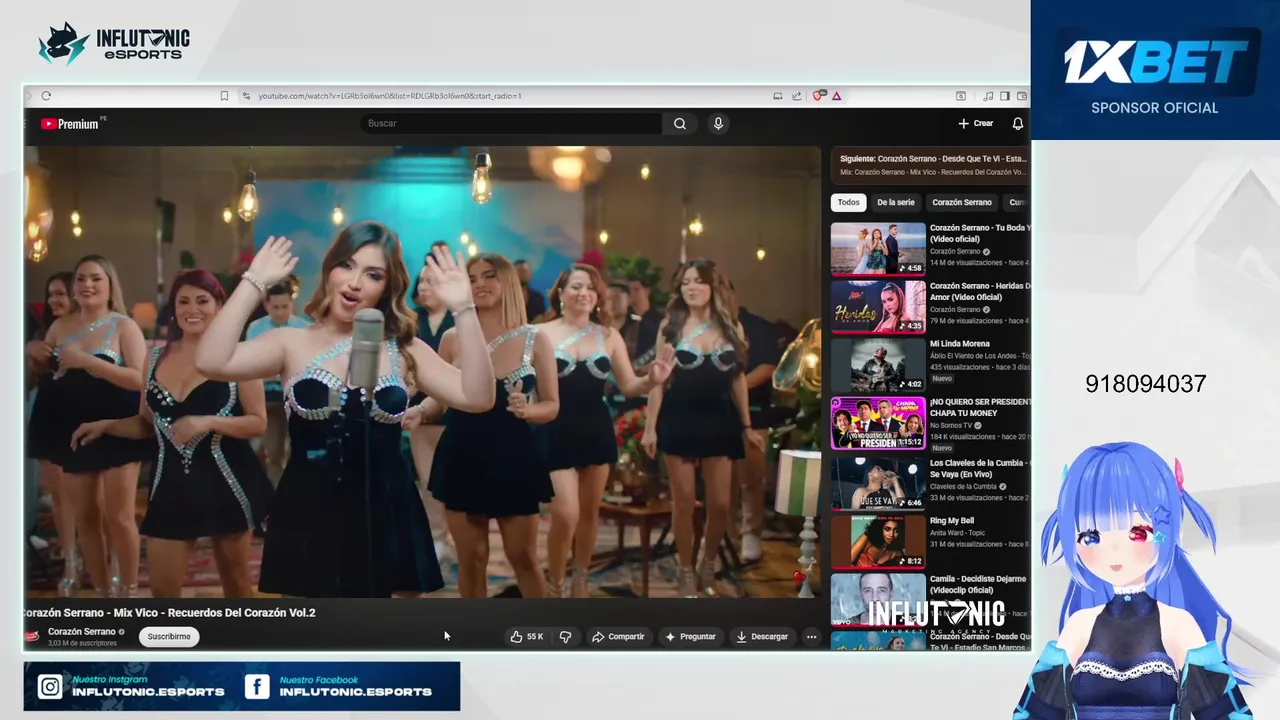The height and width of the screenshot is (720, 1280).
Task: Open the media control music-note icon
Action: 988,96
